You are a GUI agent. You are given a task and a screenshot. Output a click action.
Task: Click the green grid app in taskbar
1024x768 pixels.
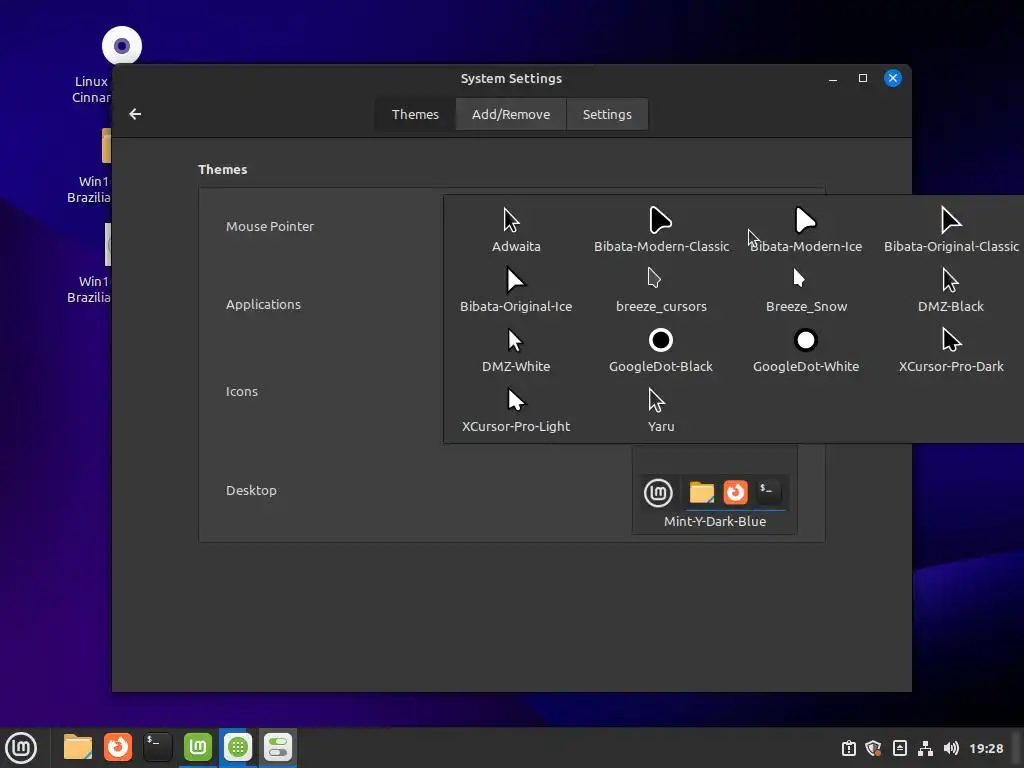(x=238, y=747)
